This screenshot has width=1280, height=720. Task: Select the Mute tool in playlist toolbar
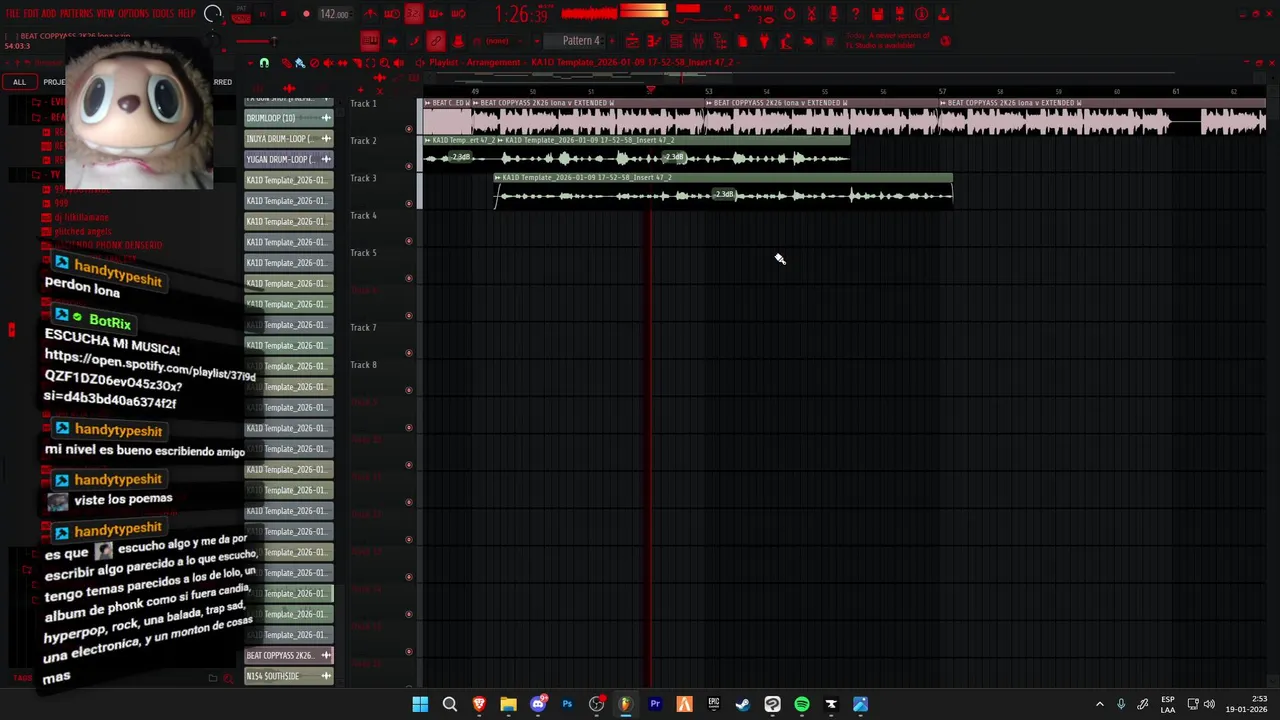[x=328, y=63]
